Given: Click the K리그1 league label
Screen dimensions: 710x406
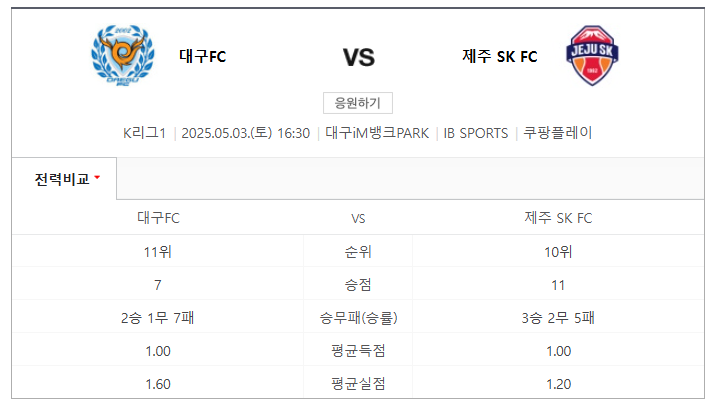Looking at the screenshot, I should click(x=144, y=133).
